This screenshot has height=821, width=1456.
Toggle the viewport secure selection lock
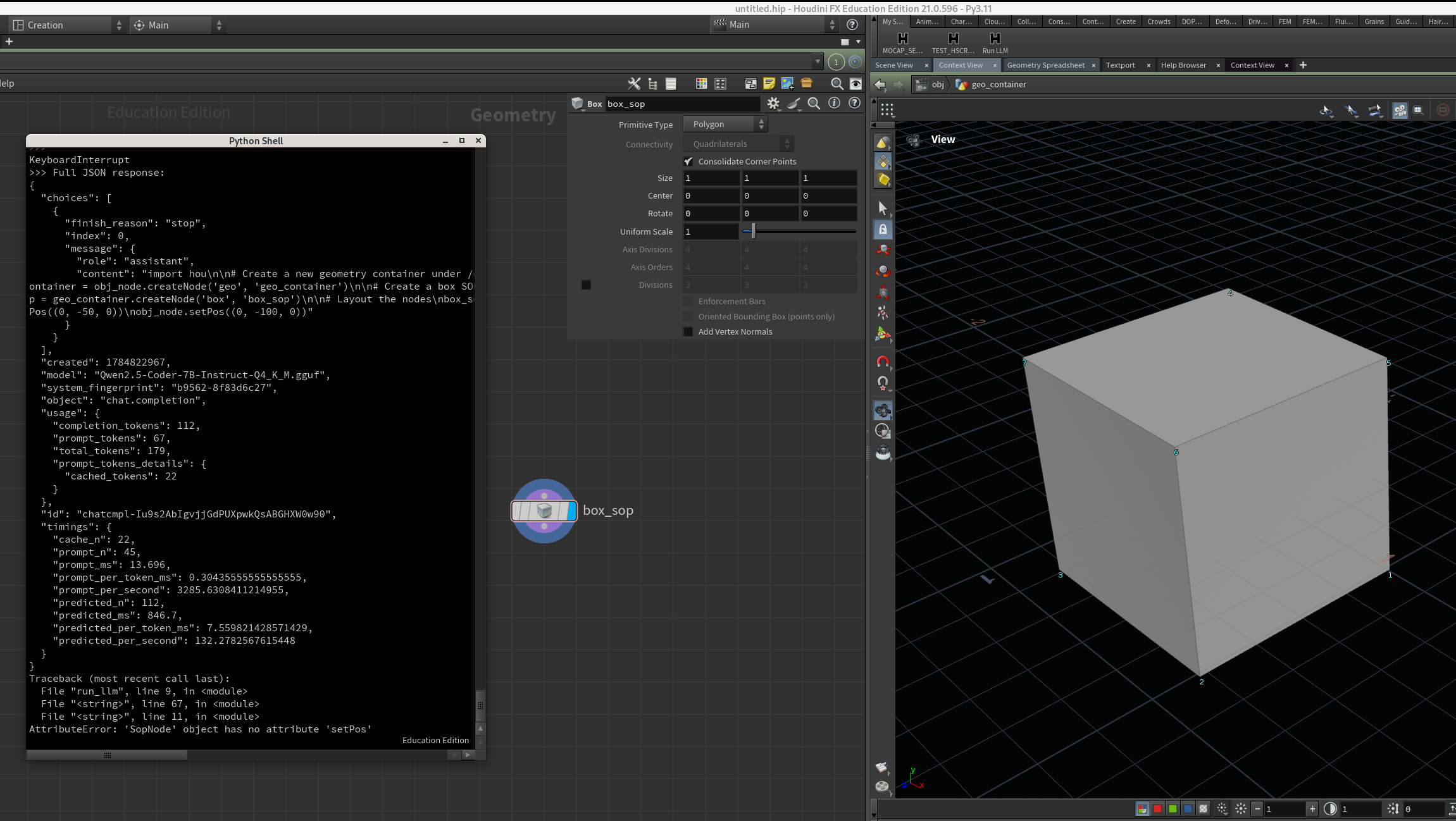coord(883,230)
